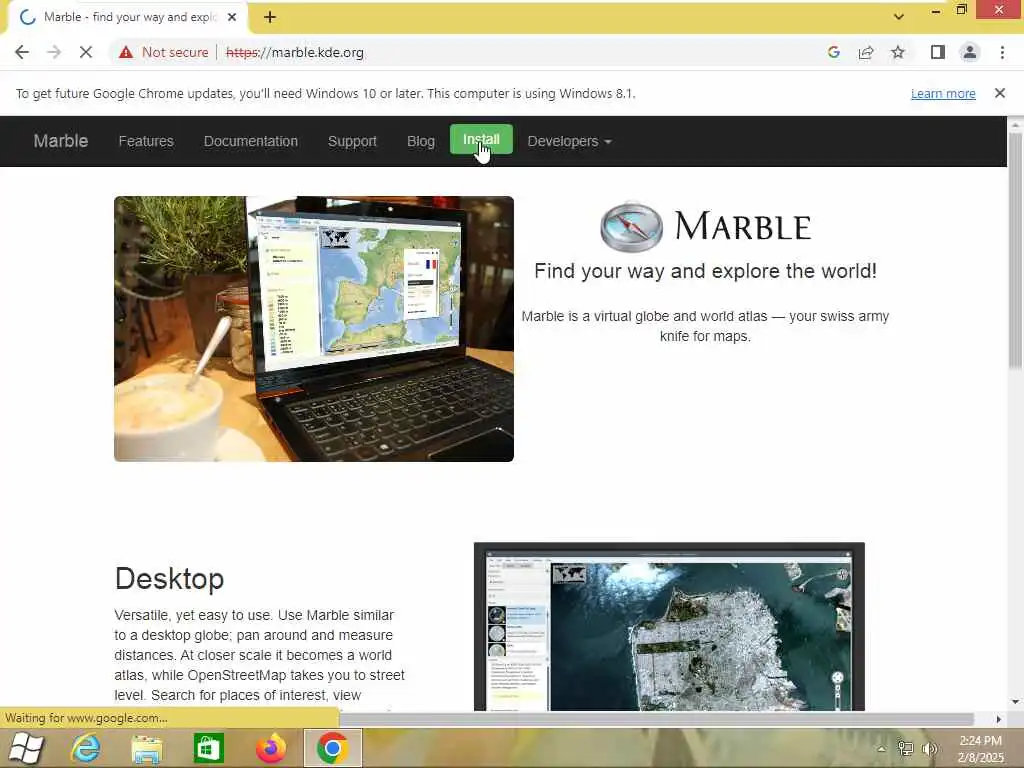
Task: Click the browser forward arrow
Action: click(x=54, y=52)
